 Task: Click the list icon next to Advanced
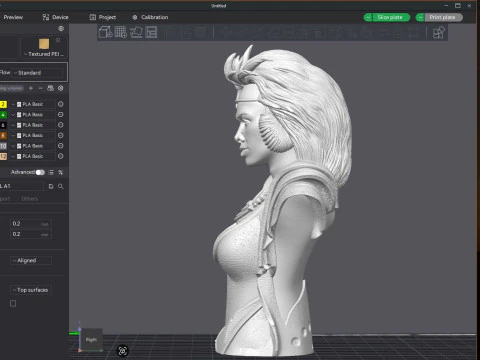point(51,172)
